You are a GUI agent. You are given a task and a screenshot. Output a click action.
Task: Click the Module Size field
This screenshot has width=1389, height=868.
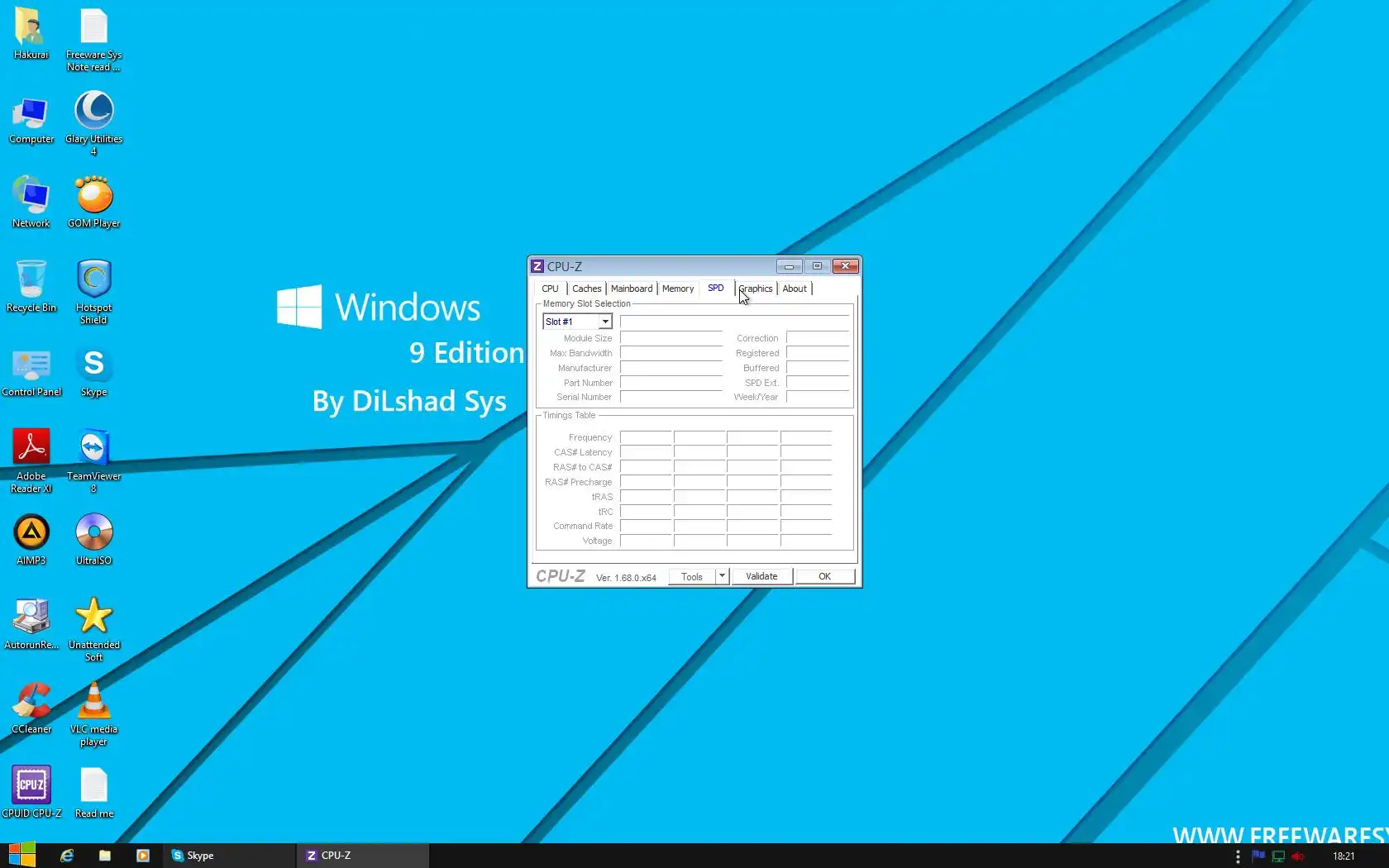point(671,338)
